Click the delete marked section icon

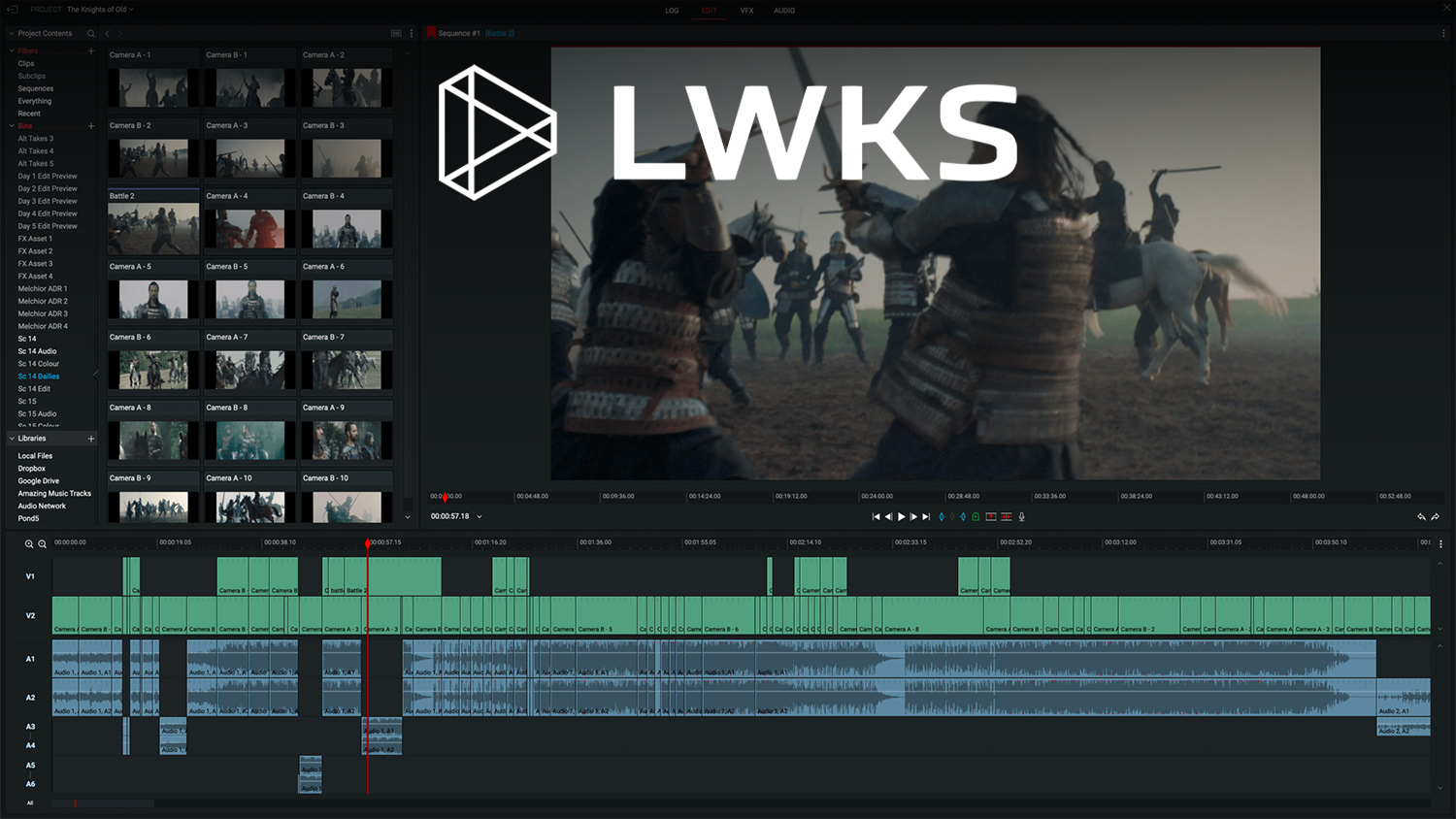coord(1007,517)
